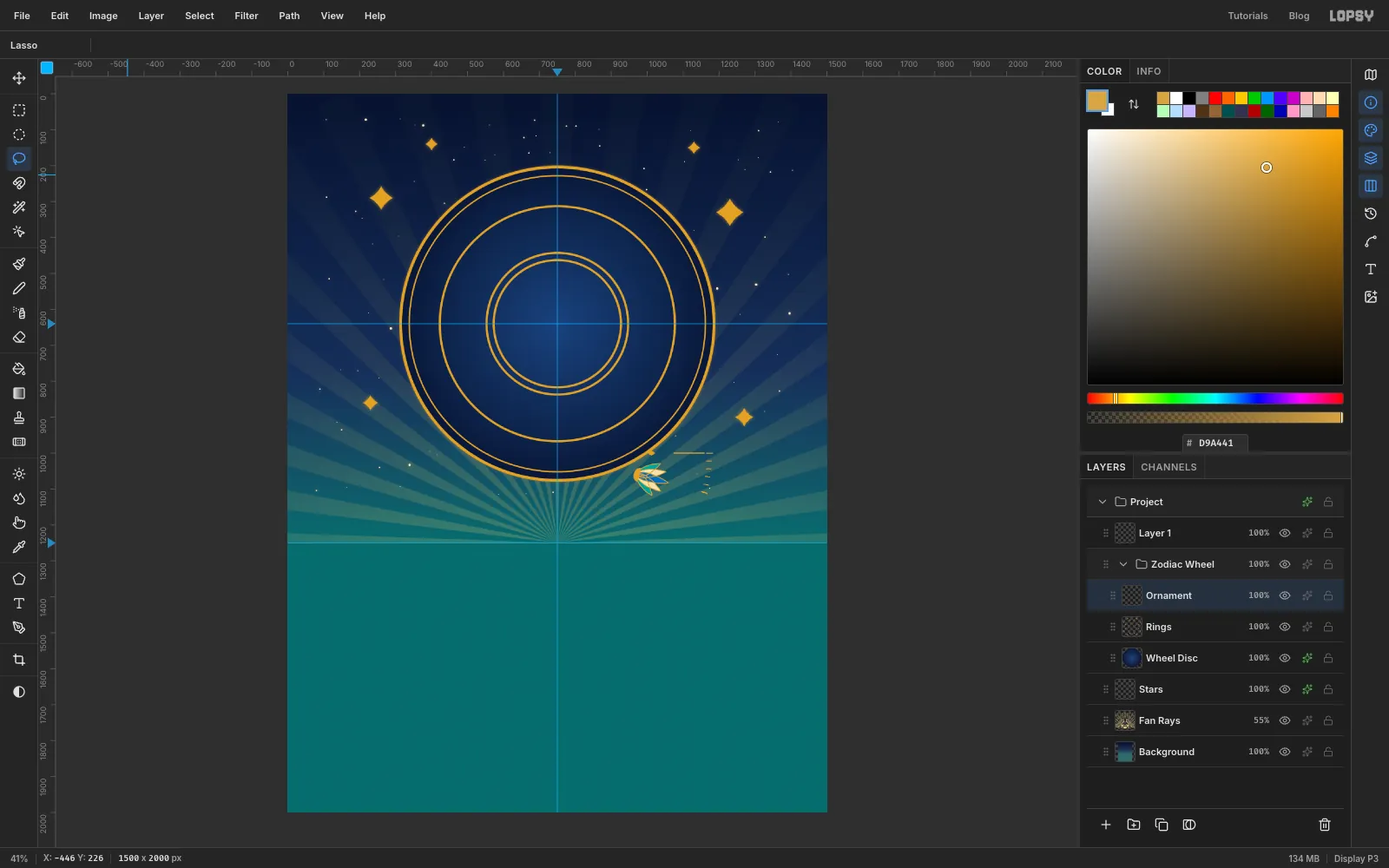
Task: Add a new layer with plus icon
Action: point(1106,825)
